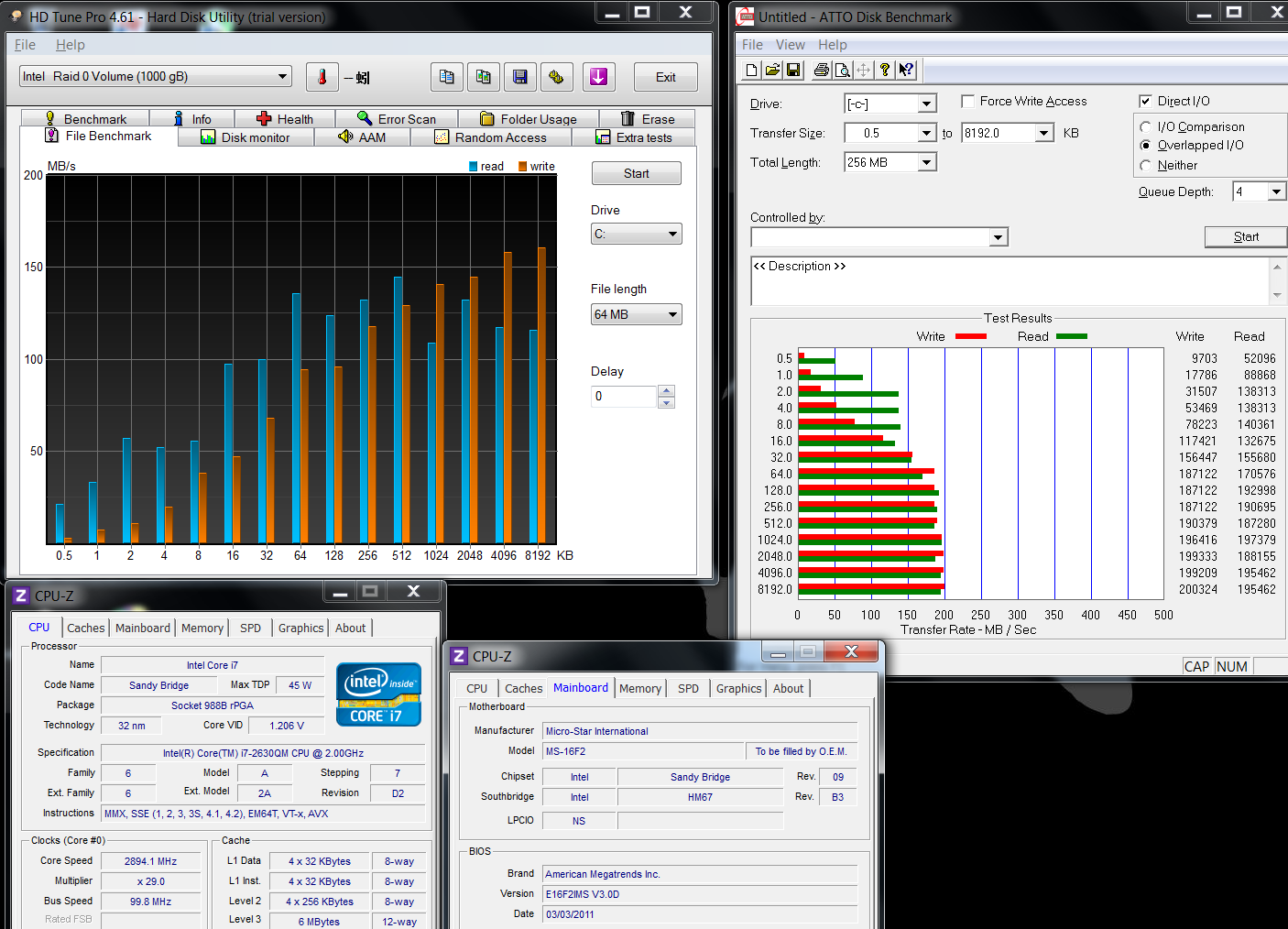Viewport: 1288px width, 929px height.
Task: Increase the Delay value with up arrow
Action: pos(667,391)
